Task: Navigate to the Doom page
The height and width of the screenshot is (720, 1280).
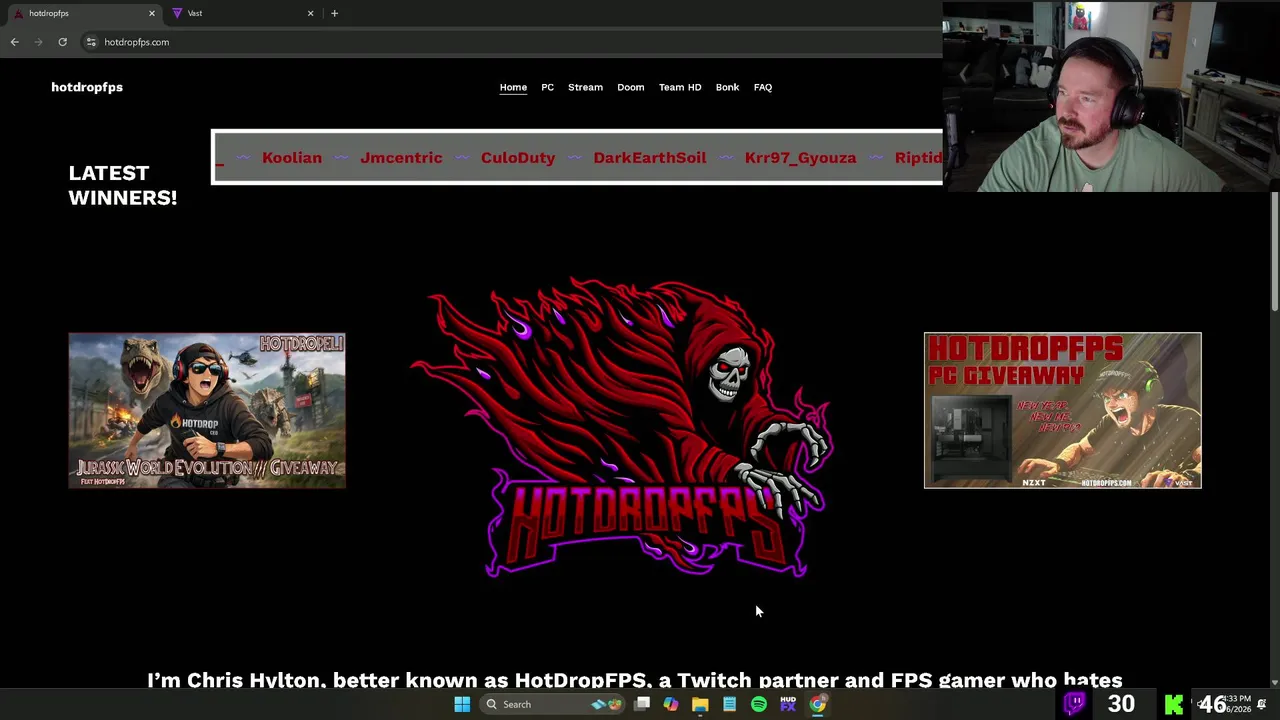Action: (x=630, y=87)
